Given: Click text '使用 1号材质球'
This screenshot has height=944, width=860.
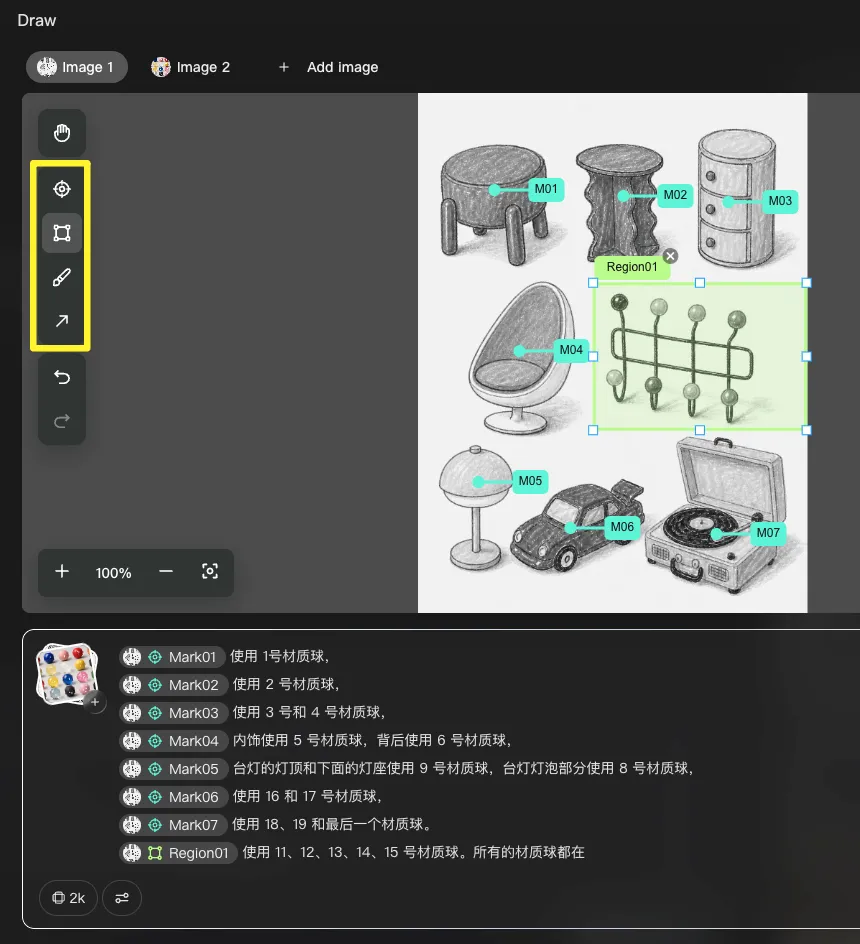Looking at the screenshot, I should pyautogui.click(x=278, y=656).
